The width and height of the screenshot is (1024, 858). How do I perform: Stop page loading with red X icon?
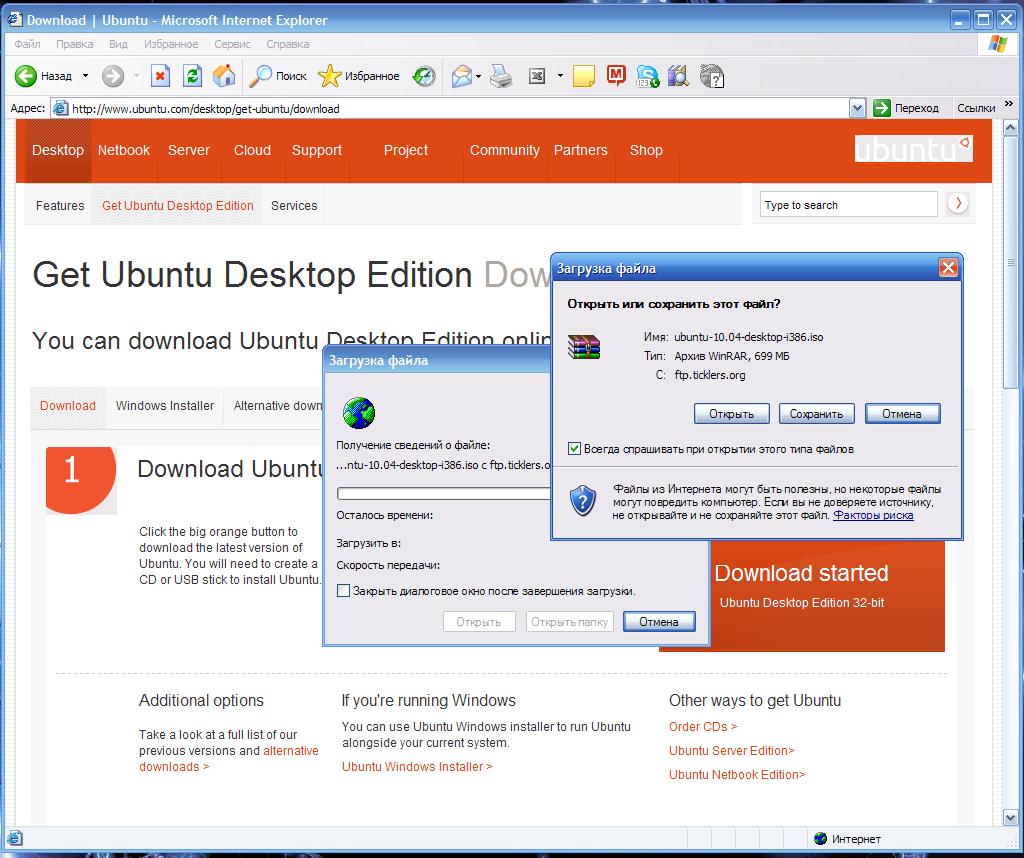[160, 76]
